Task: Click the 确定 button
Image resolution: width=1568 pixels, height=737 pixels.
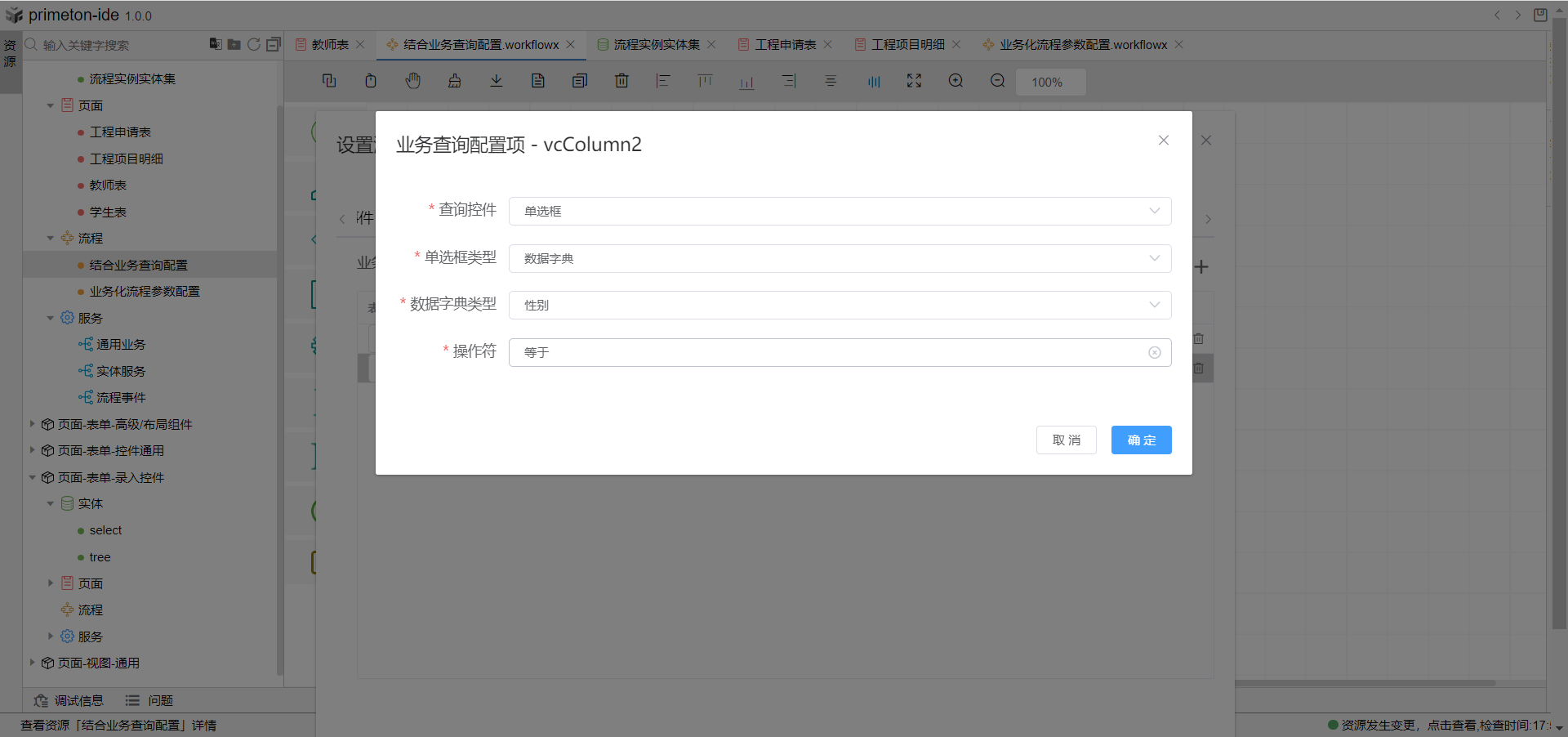Action: [1141, 440]
